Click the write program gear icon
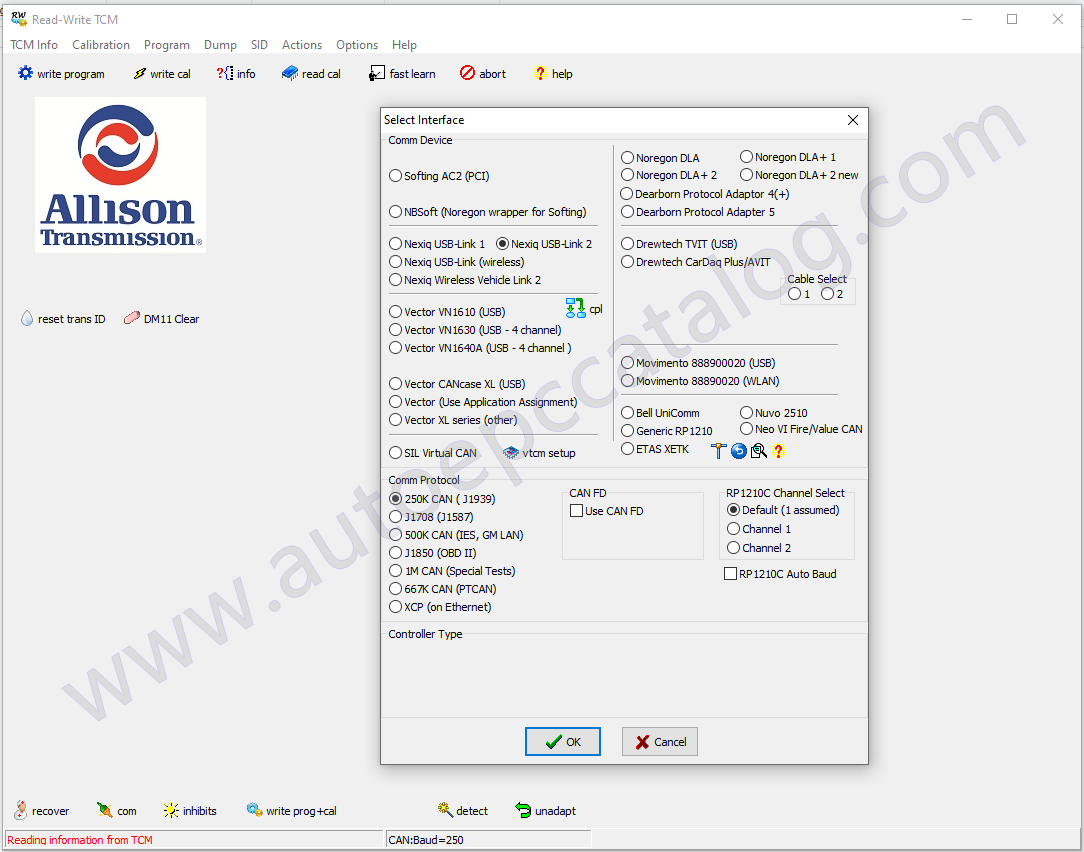This screenshot has height=852, width=1084. coord(26,73)
